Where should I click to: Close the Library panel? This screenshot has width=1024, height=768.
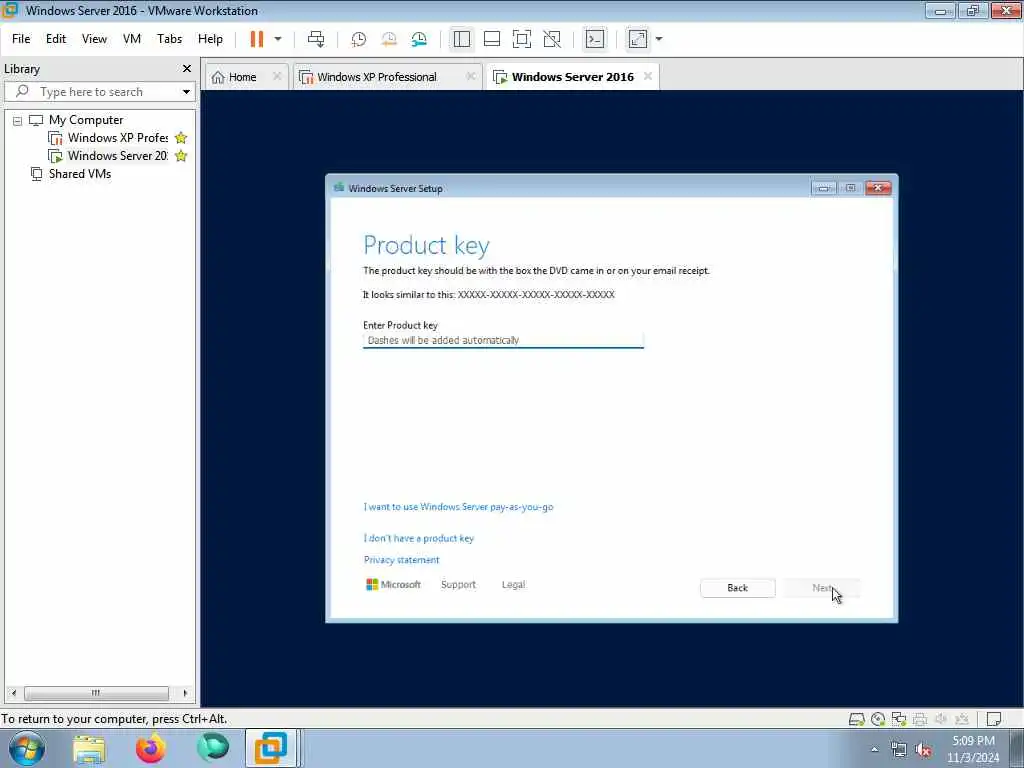click(187, 69)
